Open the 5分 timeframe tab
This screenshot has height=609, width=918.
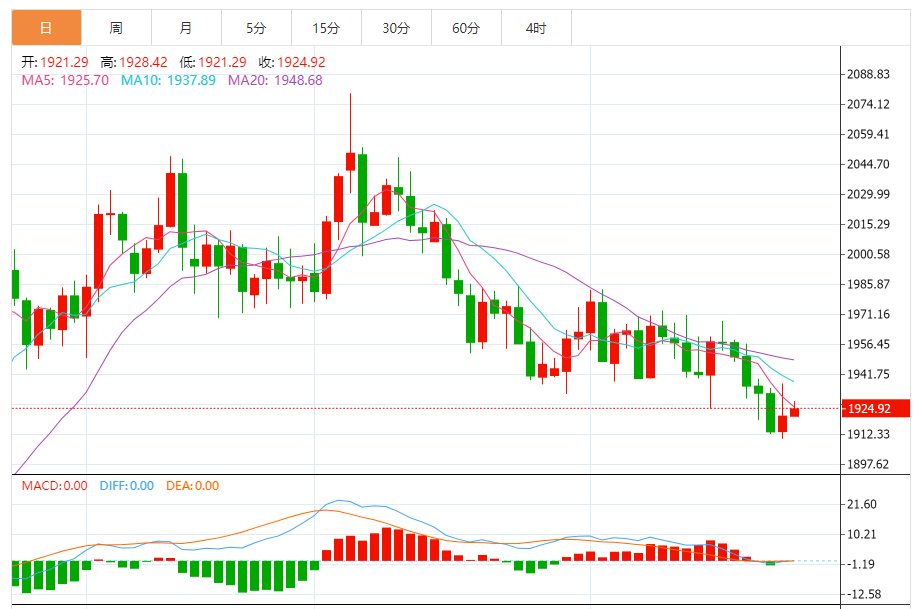[x=256, y=28]
